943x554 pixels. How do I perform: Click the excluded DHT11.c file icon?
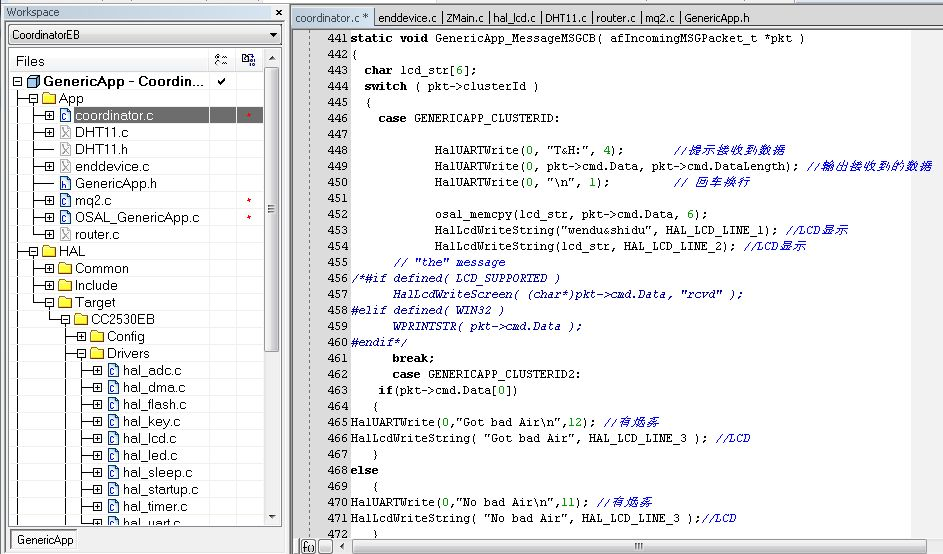pyautogui.click(x=65, y=133)
